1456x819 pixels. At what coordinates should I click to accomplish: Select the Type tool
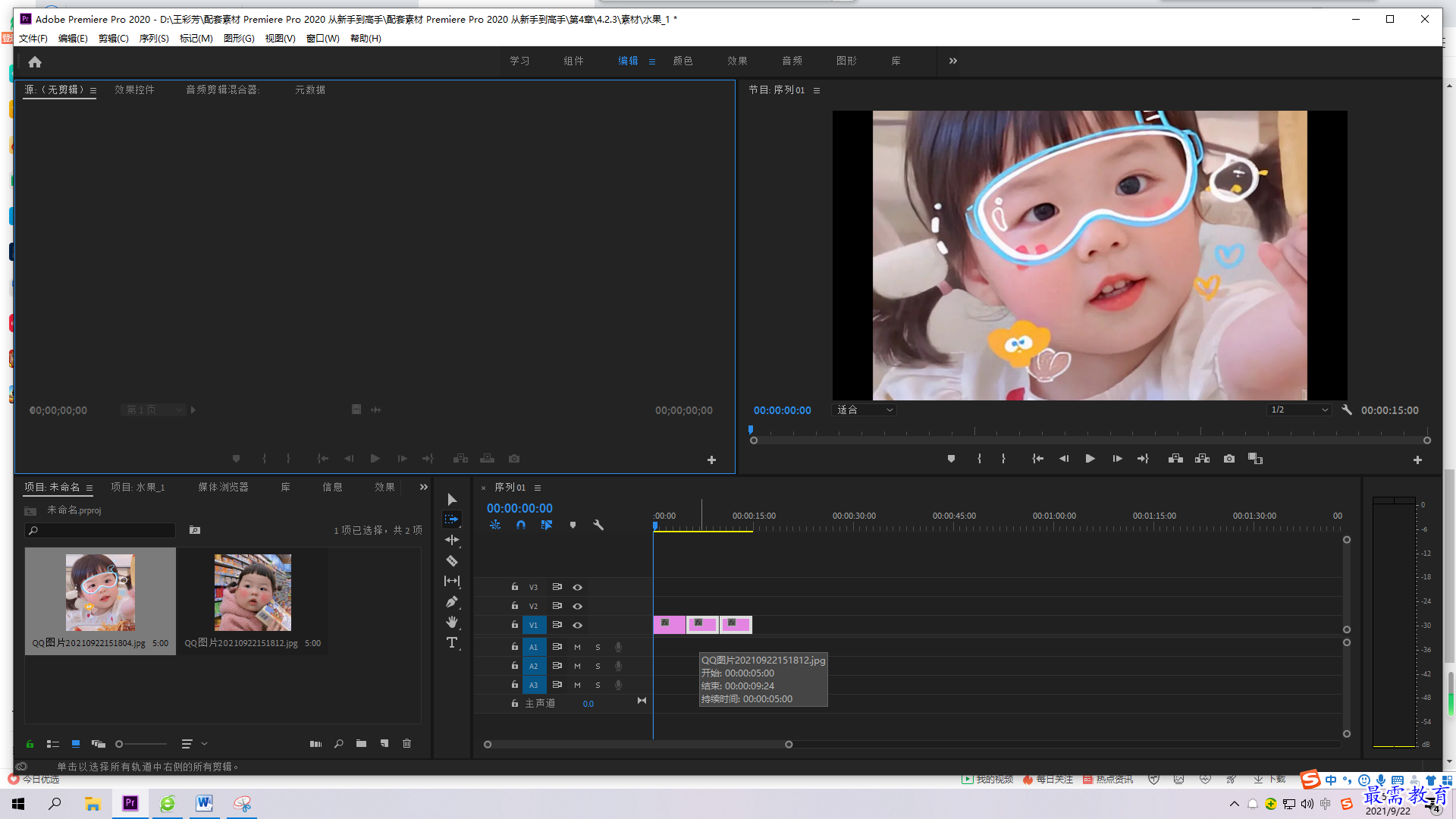click(x=452, y=642)
